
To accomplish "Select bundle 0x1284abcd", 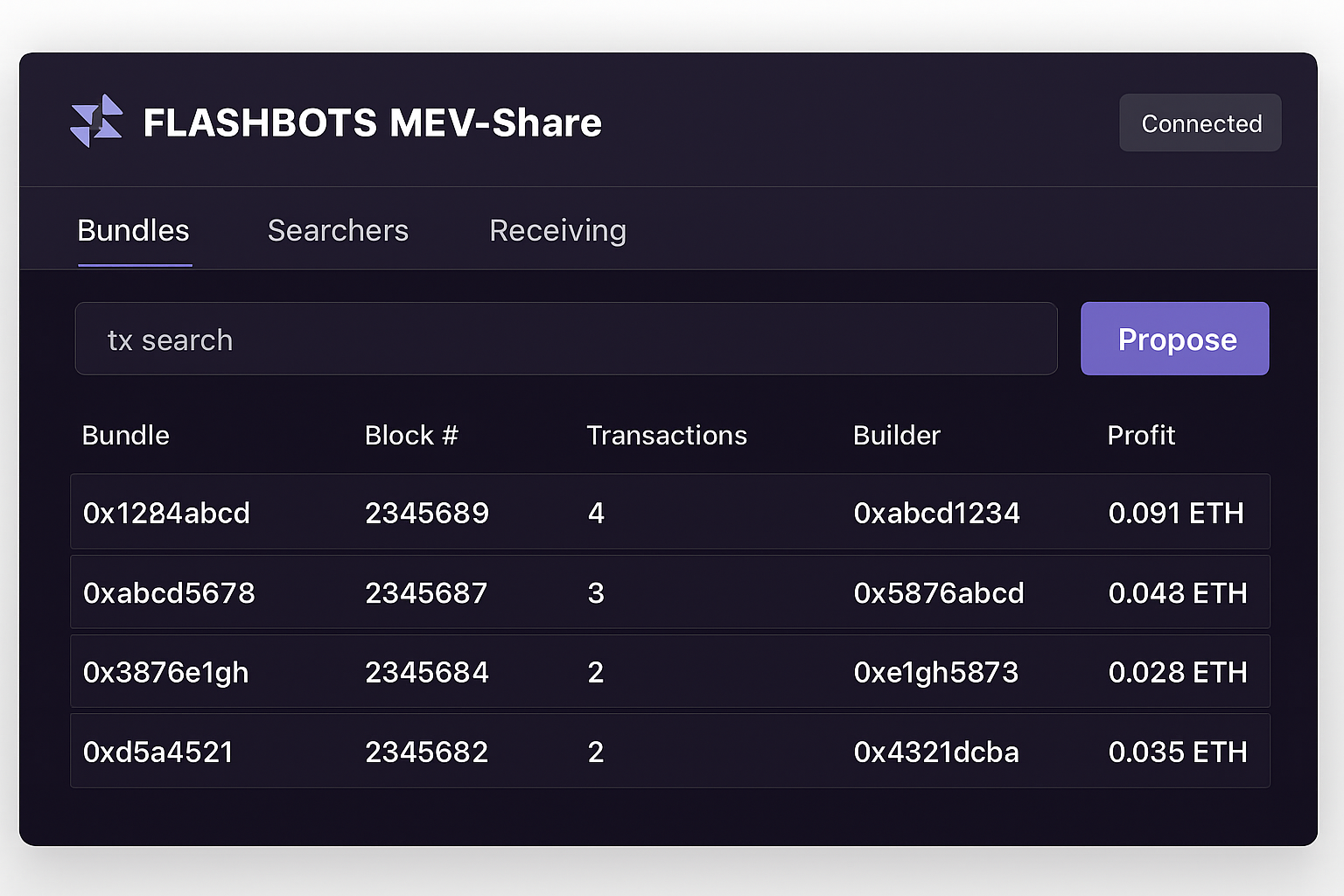I will (166, 513).
